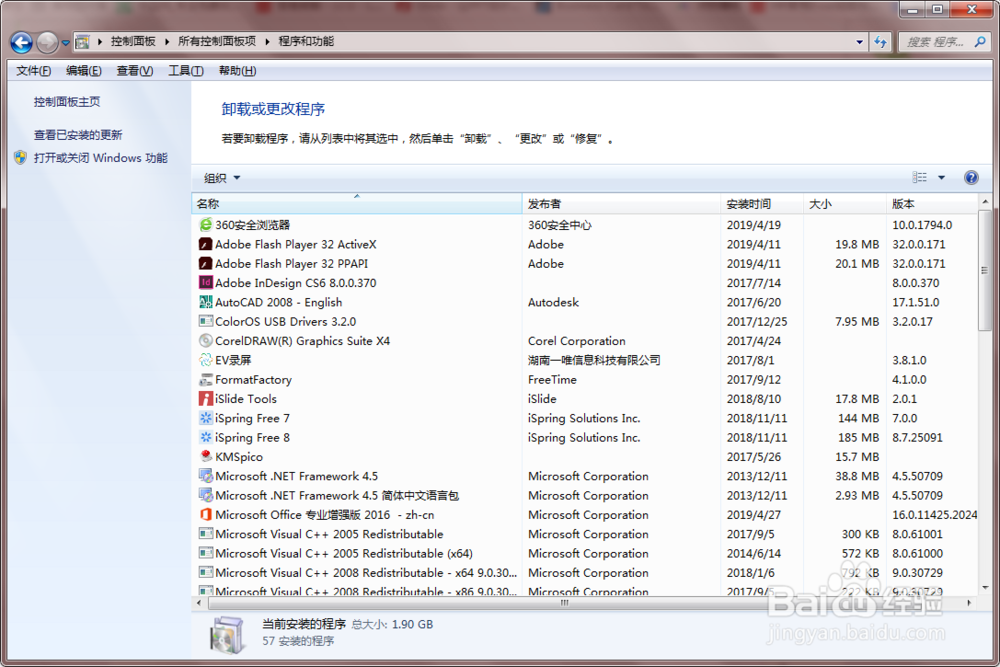This screenshot has height=667, width=1000.
Task: Open the 编辑(E) menu
Action: 84,71
